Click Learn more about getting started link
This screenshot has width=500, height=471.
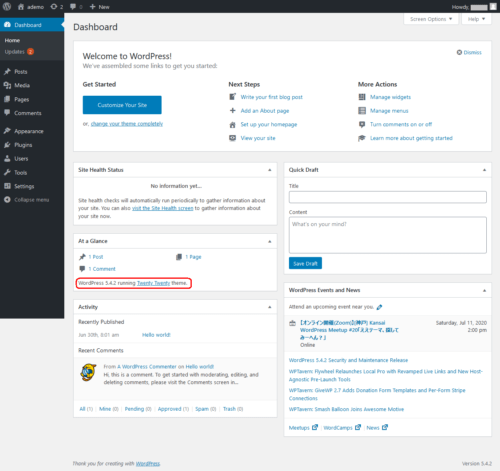pos(411,138)
